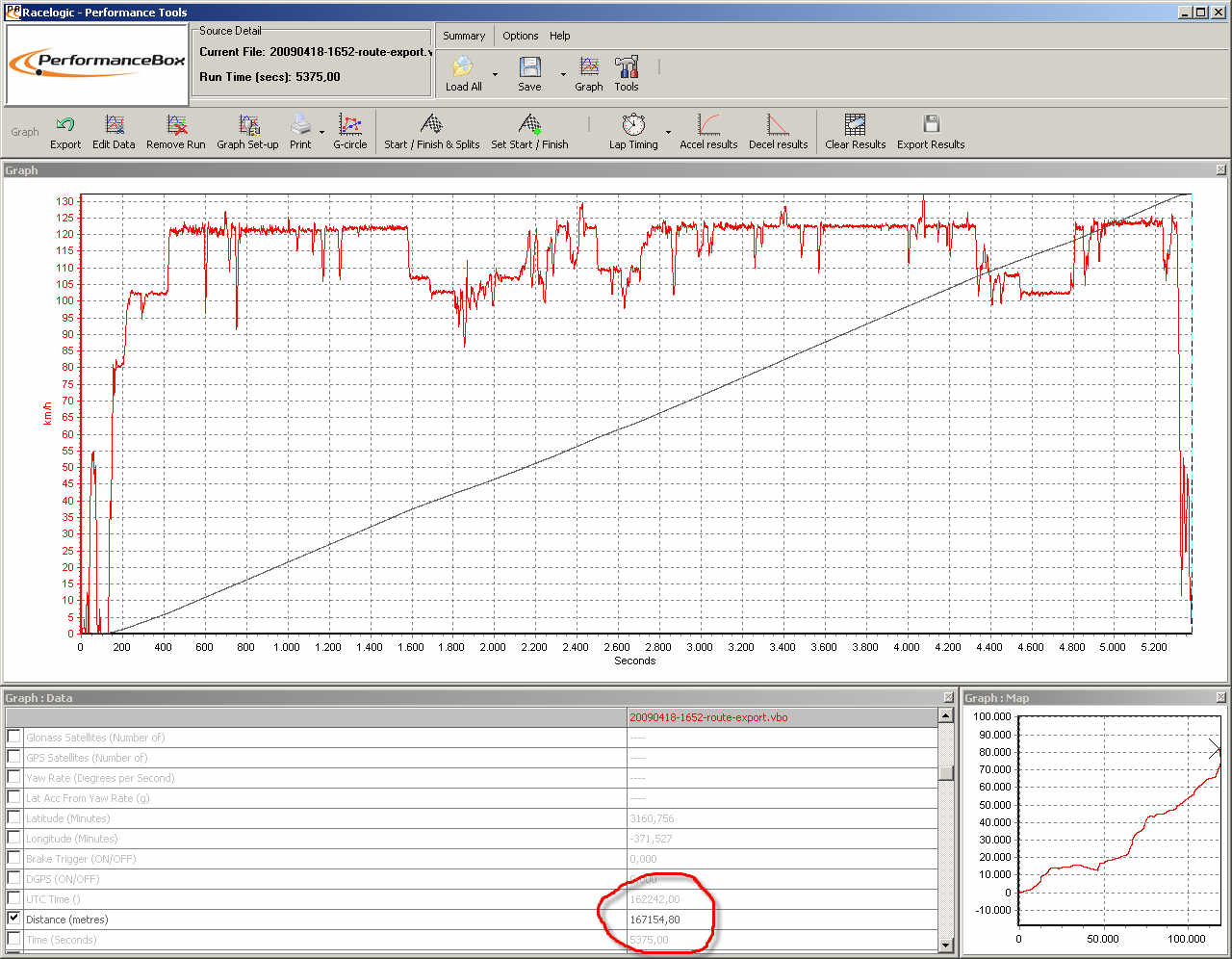Click the Clear Results icon
Viewport: 1232px width, 959px height.
pos(855,125)
